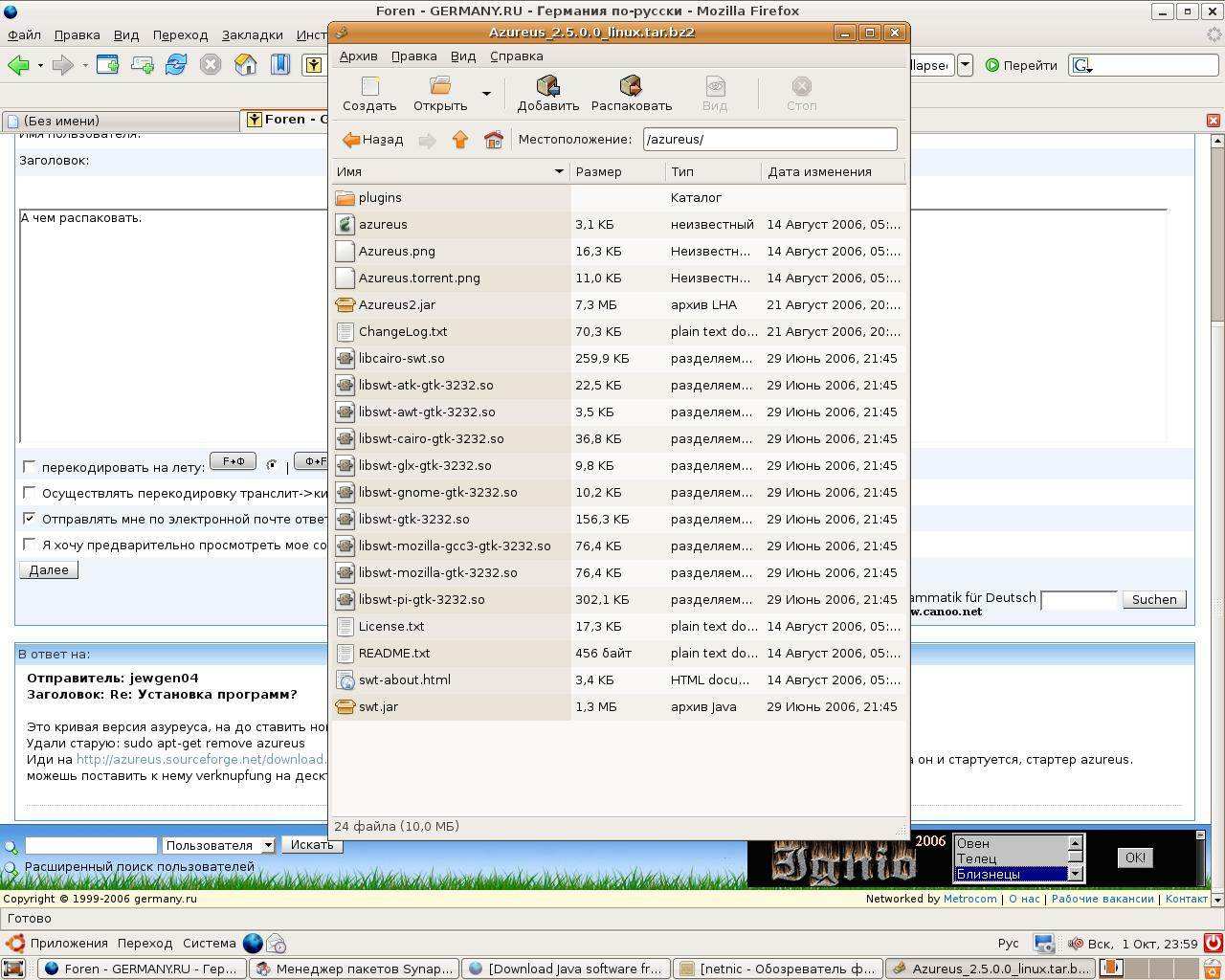Click Suchen button
The height and width of the screenshot is (980, 1225).
click(x=1154, y=599)
